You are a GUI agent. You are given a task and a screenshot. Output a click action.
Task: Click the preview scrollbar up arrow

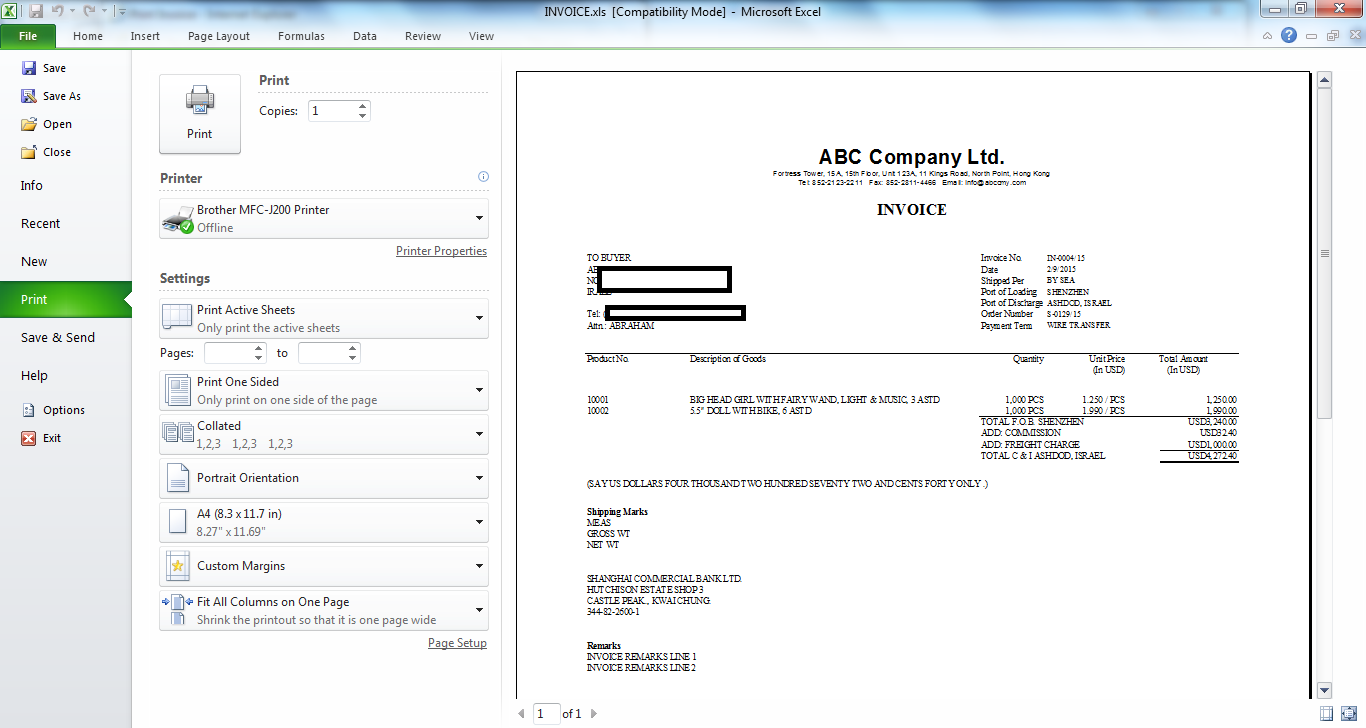coord(1325,80)
